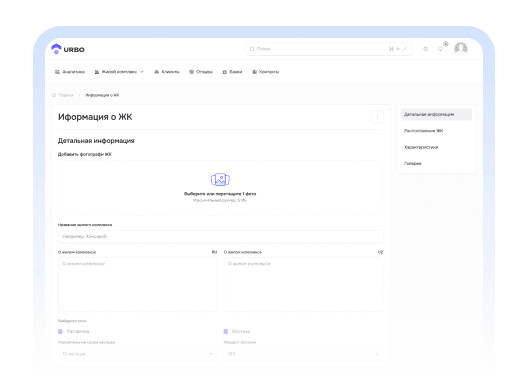Image resolution: width=529 pixels, height=380 pixels.
Task: Open the user avatar profile menu
Action: coord(461,49)
